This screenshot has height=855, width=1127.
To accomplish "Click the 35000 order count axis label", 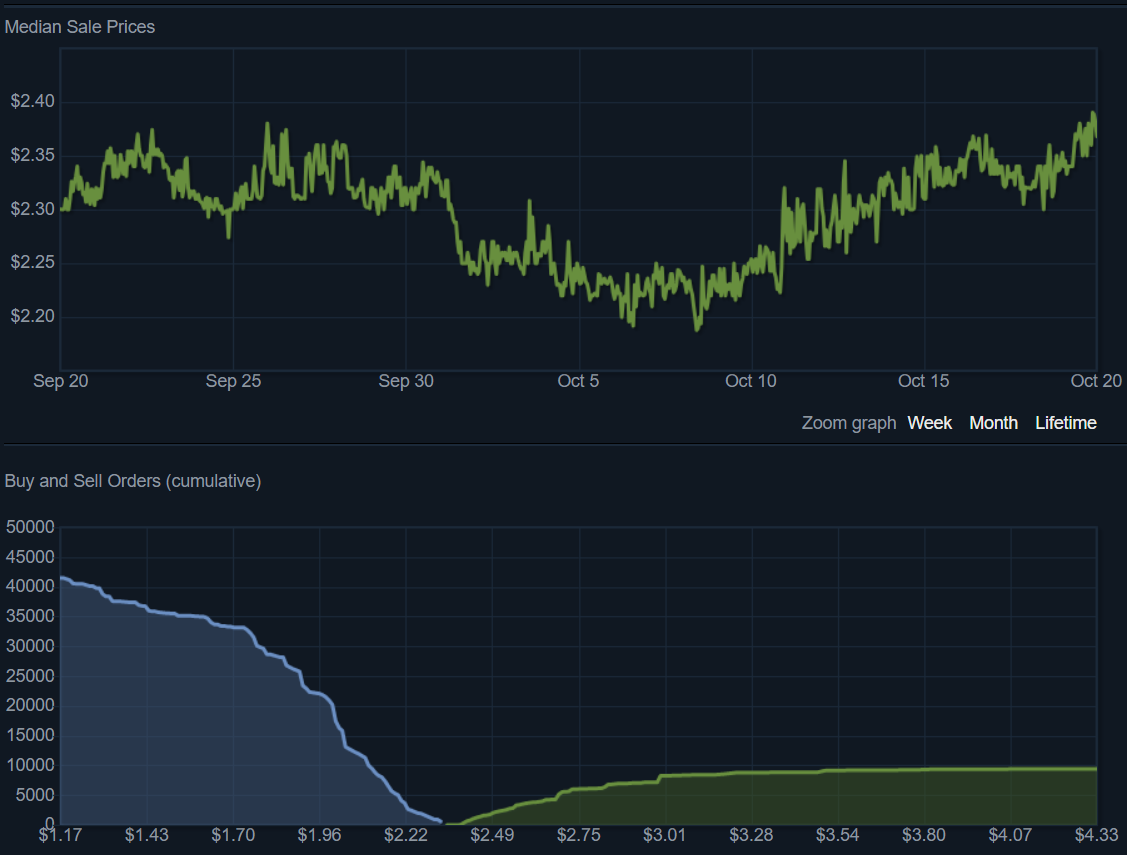I will (30, 616).
